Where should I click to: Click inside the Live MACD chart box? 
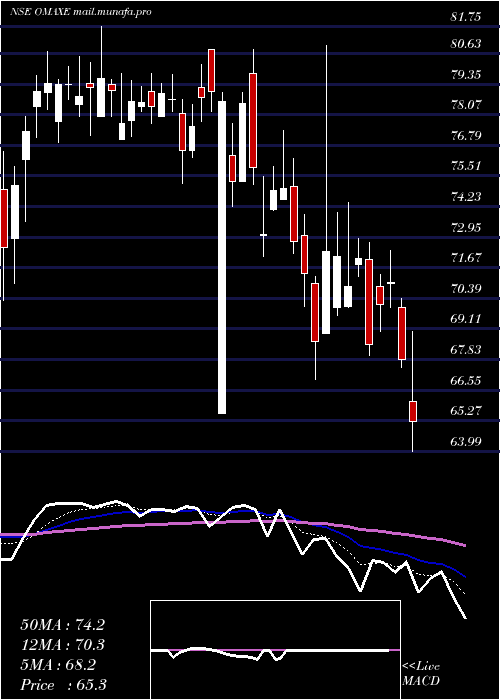275,650
